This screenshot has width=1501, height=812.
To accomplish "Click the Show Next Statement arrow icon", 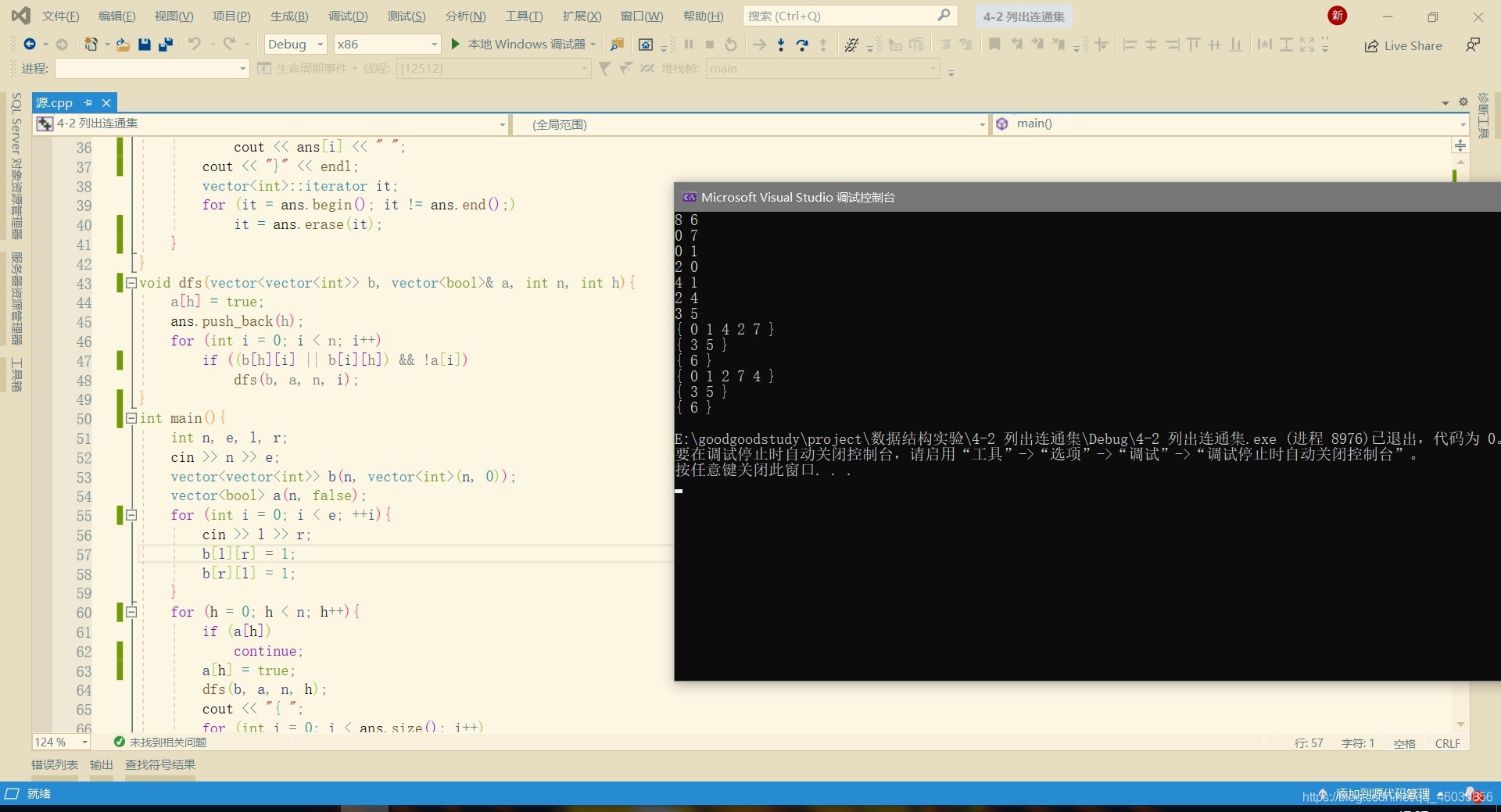I will click(759, 45).
